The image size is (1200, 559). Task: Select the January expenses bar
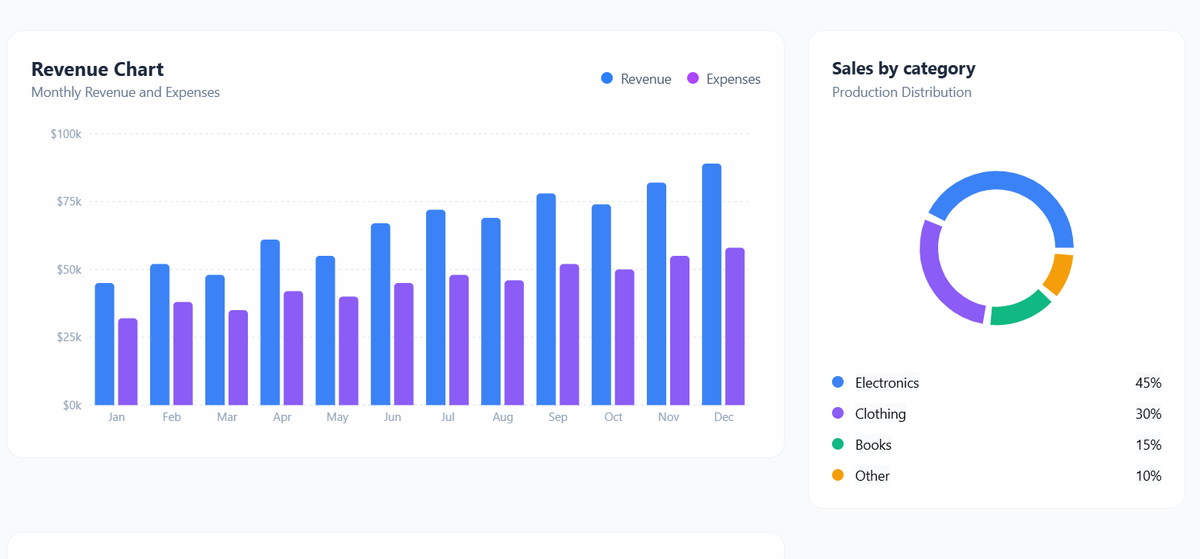coord(128,361)
